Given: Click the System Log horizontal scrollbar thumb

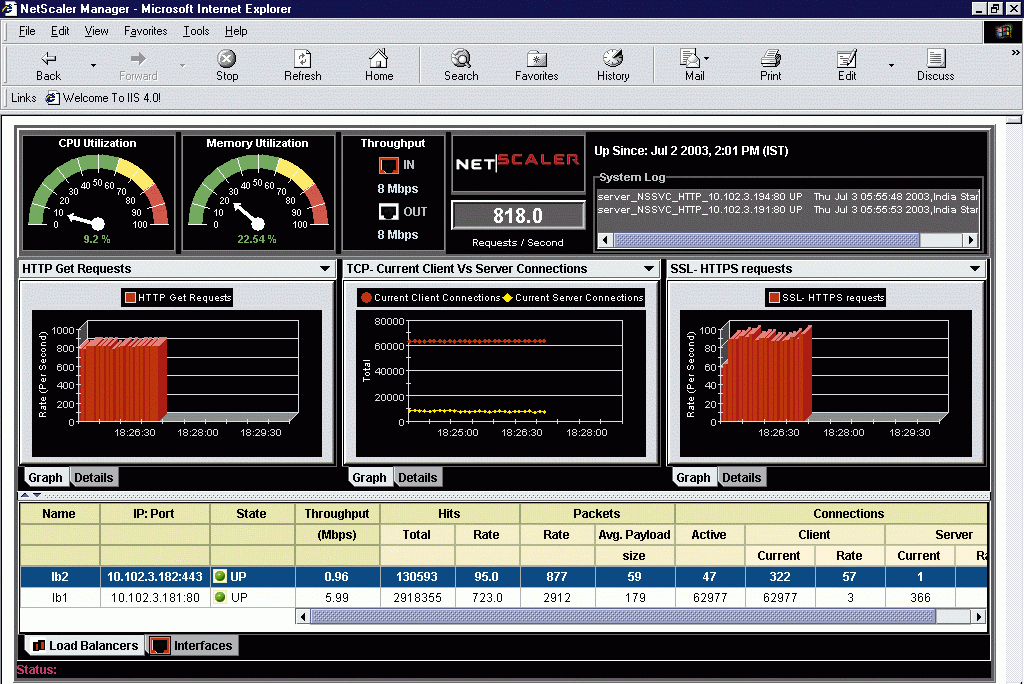Looking at the screenshot, I should coord(767,240).
